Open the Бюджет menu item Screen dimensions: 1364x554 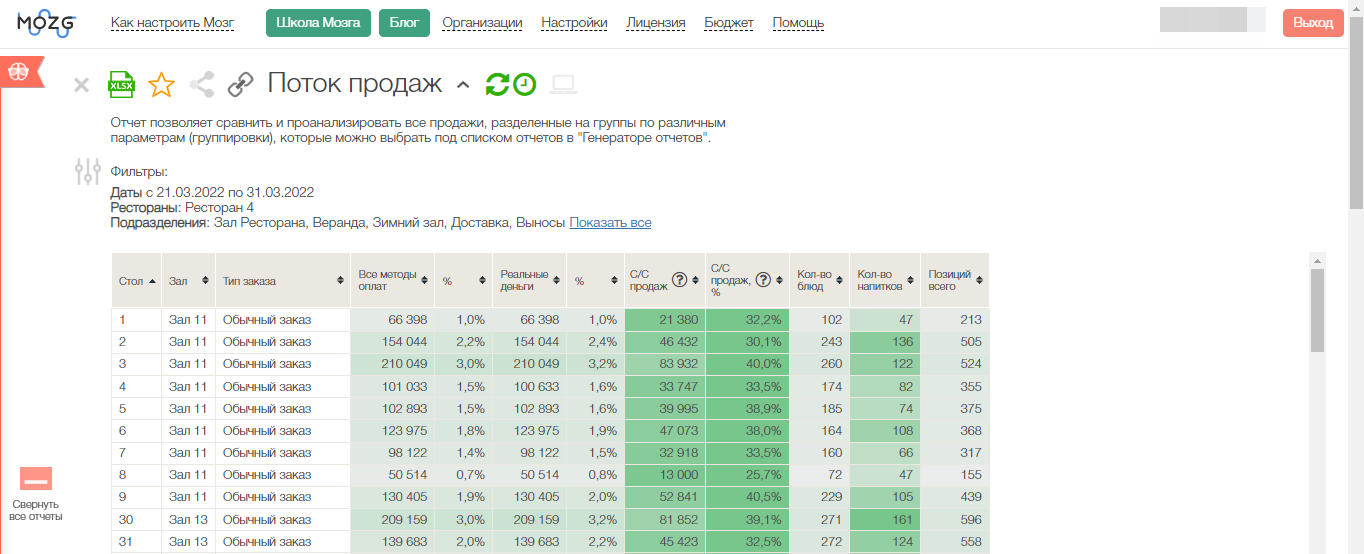(x=729, y=23)
